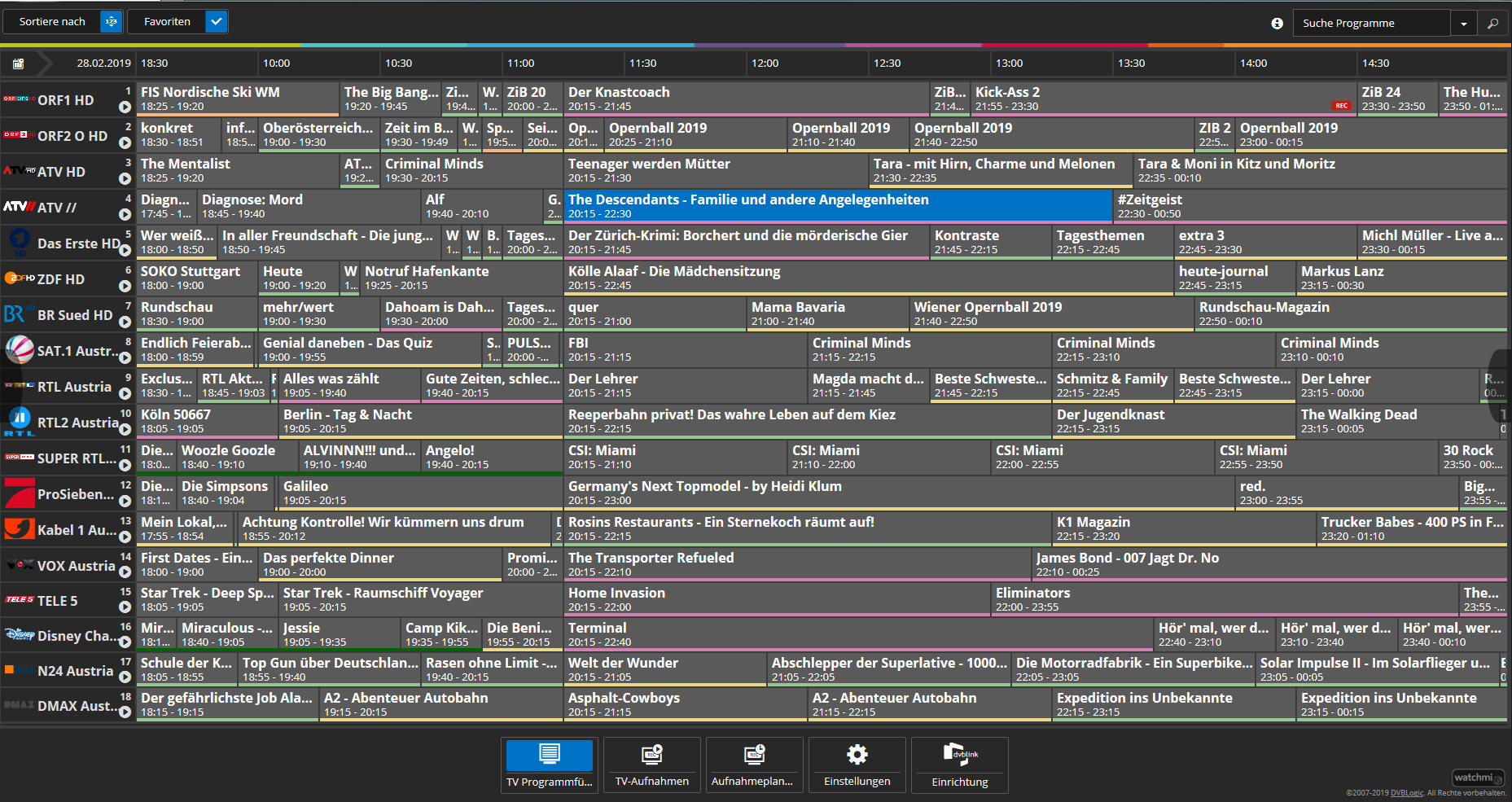Click the SAT.1 Austria channel logo
Screen dimensions: 1512x802
point(20,350)
